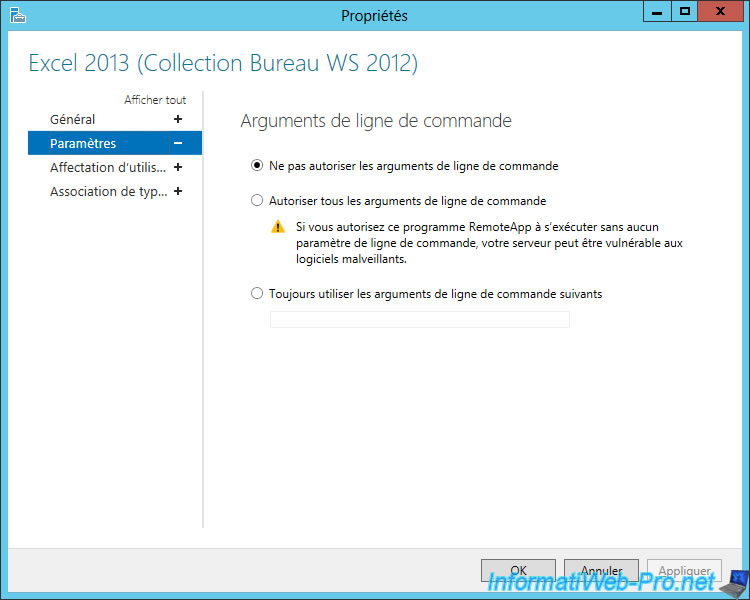Click the Propriétés window title bar icon

click(18, 15)
